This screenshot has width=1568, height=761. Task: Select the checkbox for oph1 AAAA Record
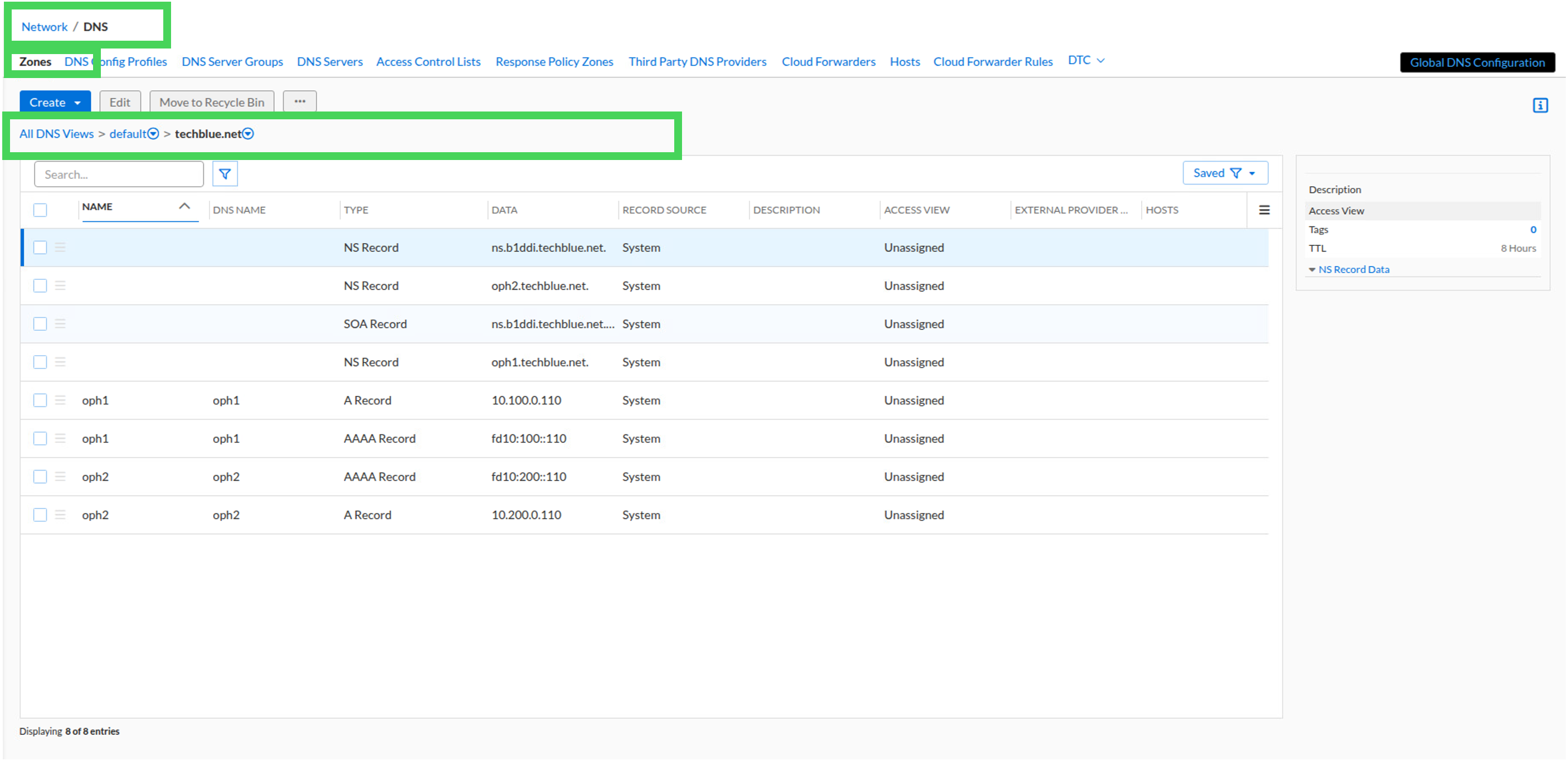click(x=40, y=438)
